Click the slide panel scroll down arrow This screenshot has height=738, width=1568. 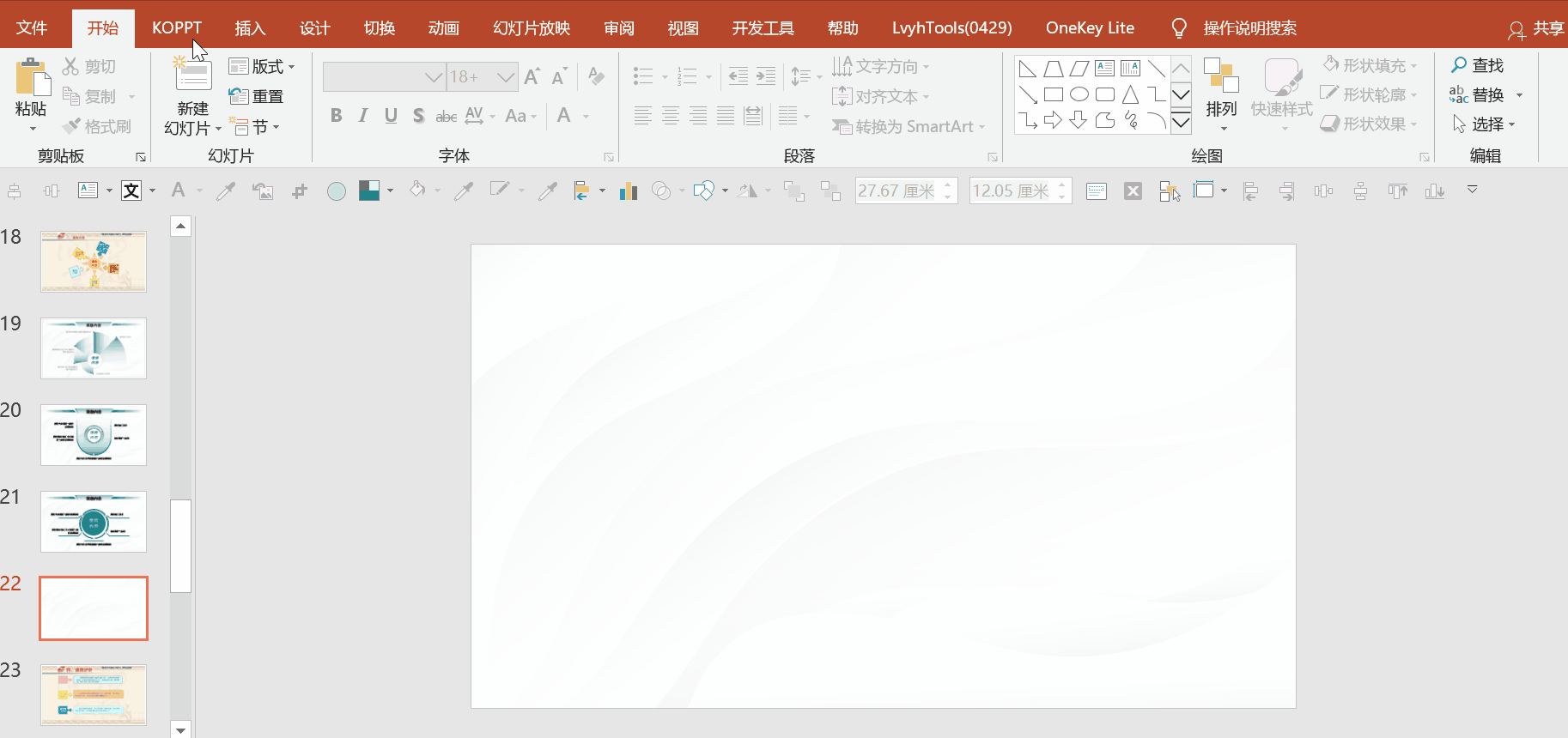point(180,729)
